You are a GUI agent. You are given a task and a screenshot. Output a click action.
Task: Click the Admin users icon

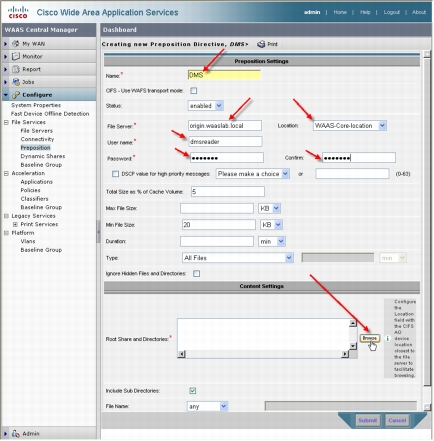pyautogui.click(x=15, y=433)
